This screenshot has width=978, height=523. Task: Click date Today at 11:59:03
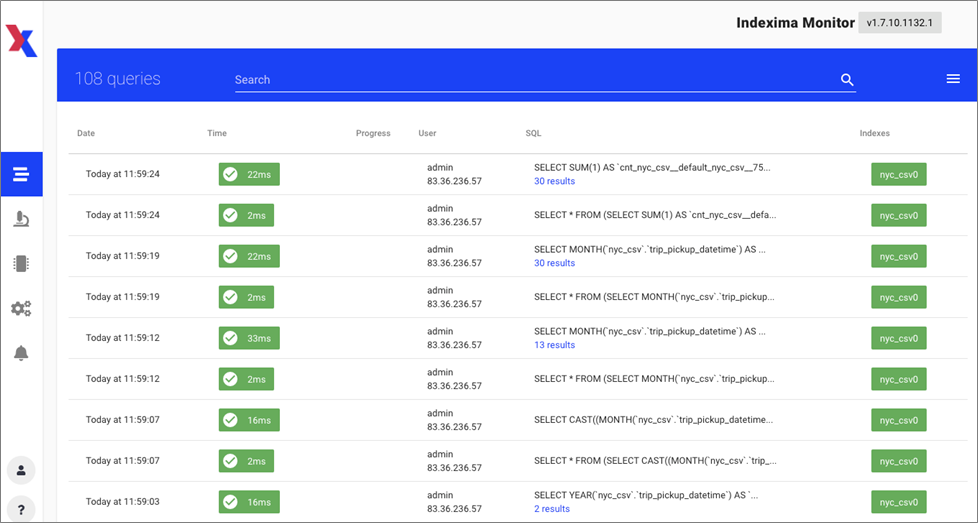(x=123, y=502)
